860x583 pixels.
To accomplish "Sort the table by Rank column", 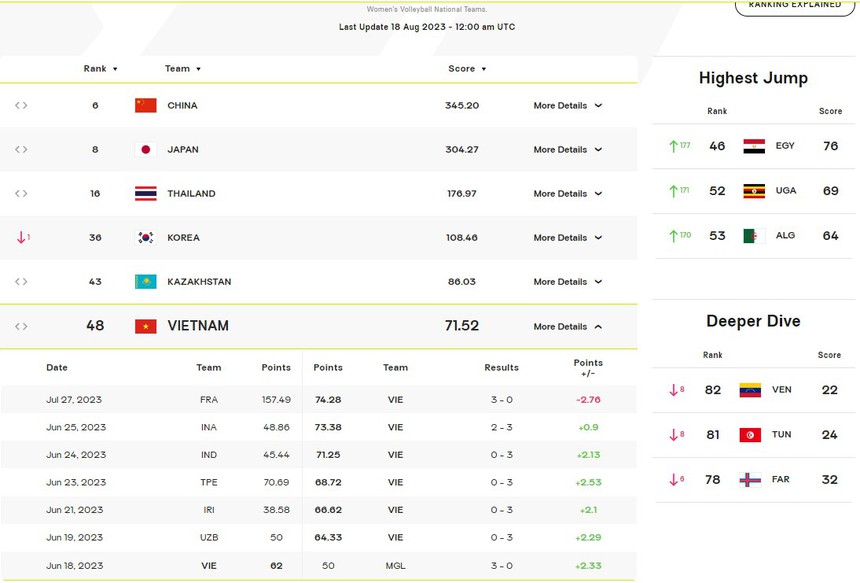I will tap(101, 69).
